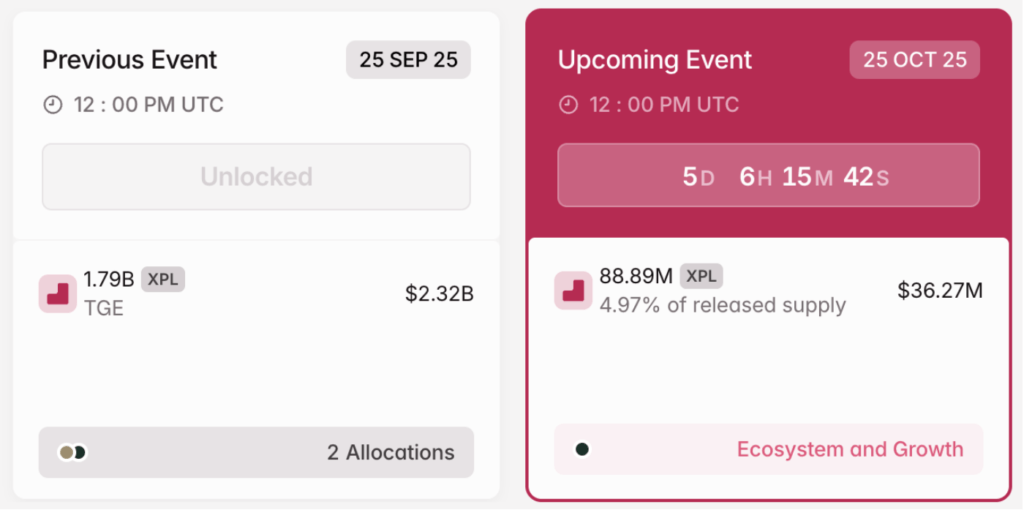
Task: Click the overlapping allocation dots icon
Action: coord(72,453)
